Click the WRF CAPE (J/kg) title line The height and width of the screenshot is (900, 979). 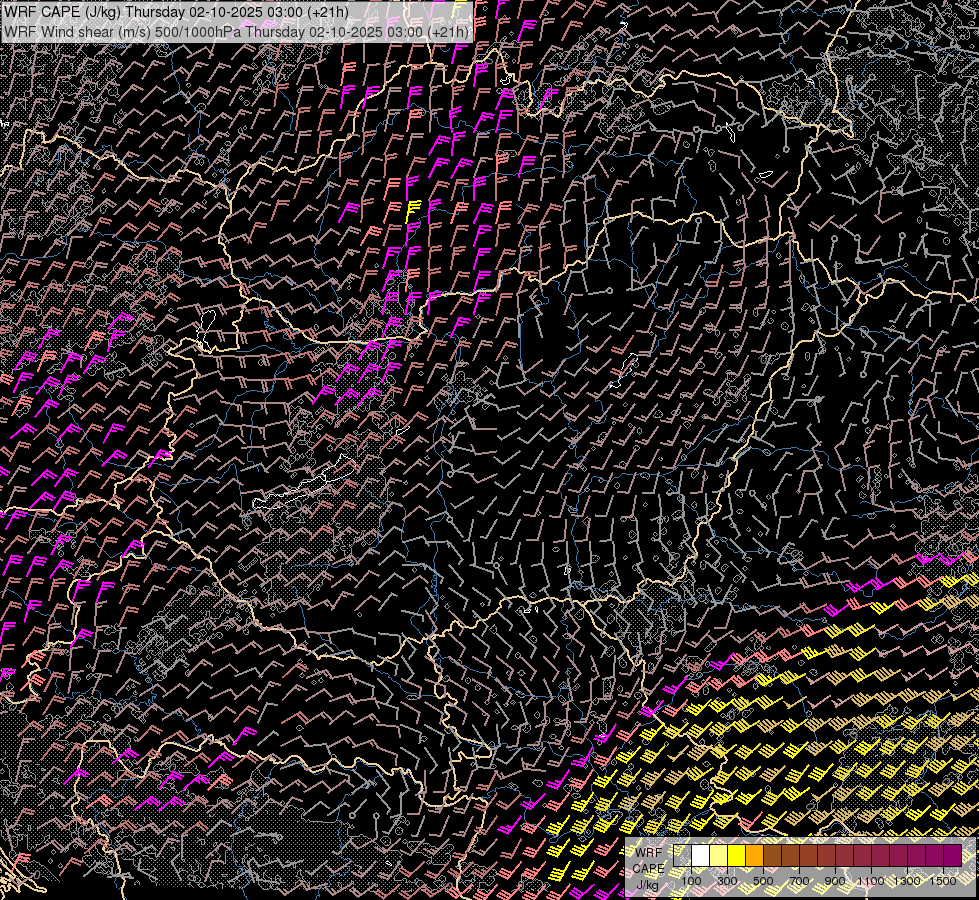pyautogui.click(x=176, y=12)
